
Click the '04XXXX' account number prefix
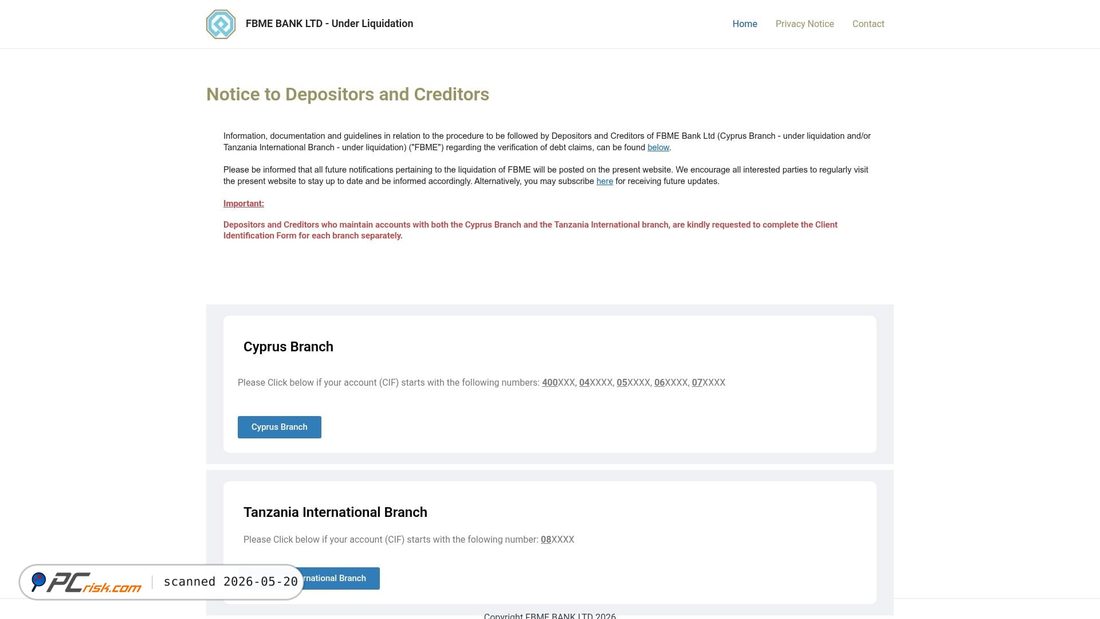[x=596, y=382]
